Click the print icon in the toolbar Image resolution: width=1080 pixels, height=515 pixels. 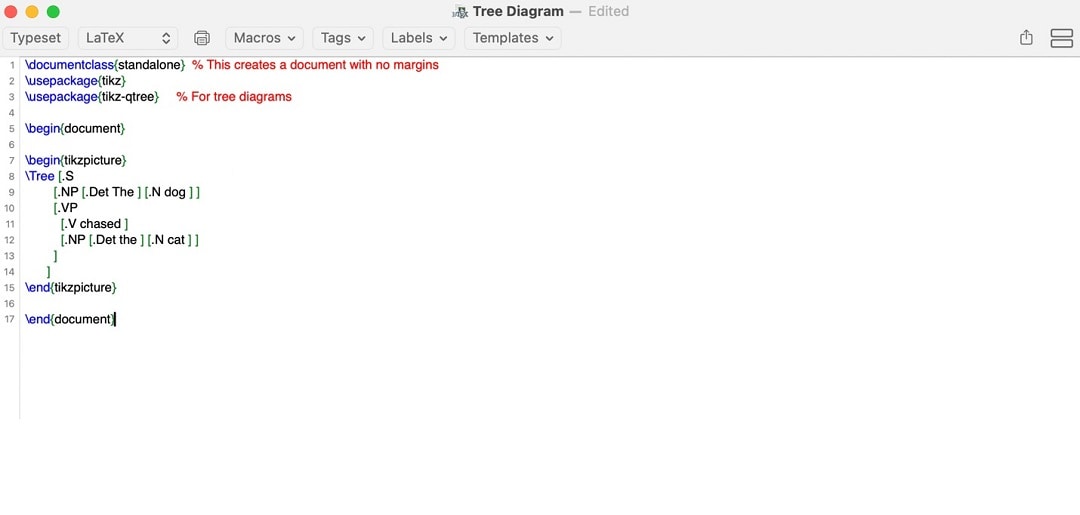(x=202, y=38)
